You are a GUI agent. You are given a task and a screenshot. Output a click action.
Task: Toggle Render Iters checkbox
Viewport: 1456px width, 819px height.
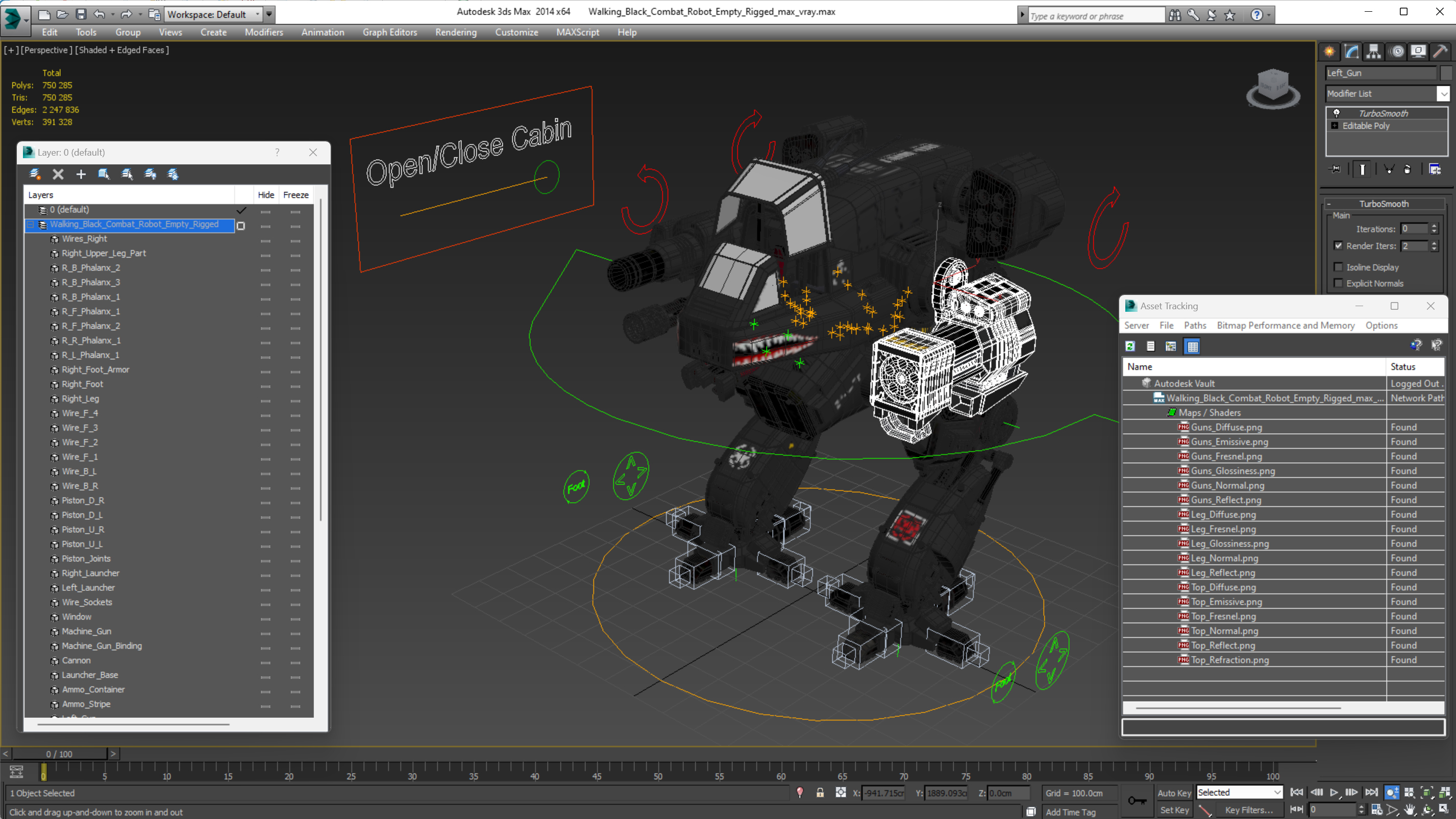1338,245
